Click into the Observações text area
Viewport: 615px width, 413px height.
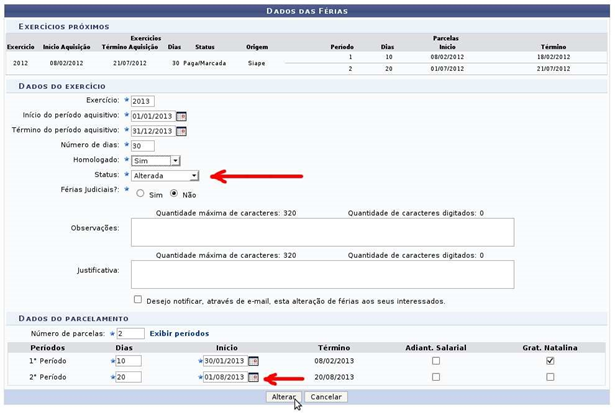(x=322, y=233)
